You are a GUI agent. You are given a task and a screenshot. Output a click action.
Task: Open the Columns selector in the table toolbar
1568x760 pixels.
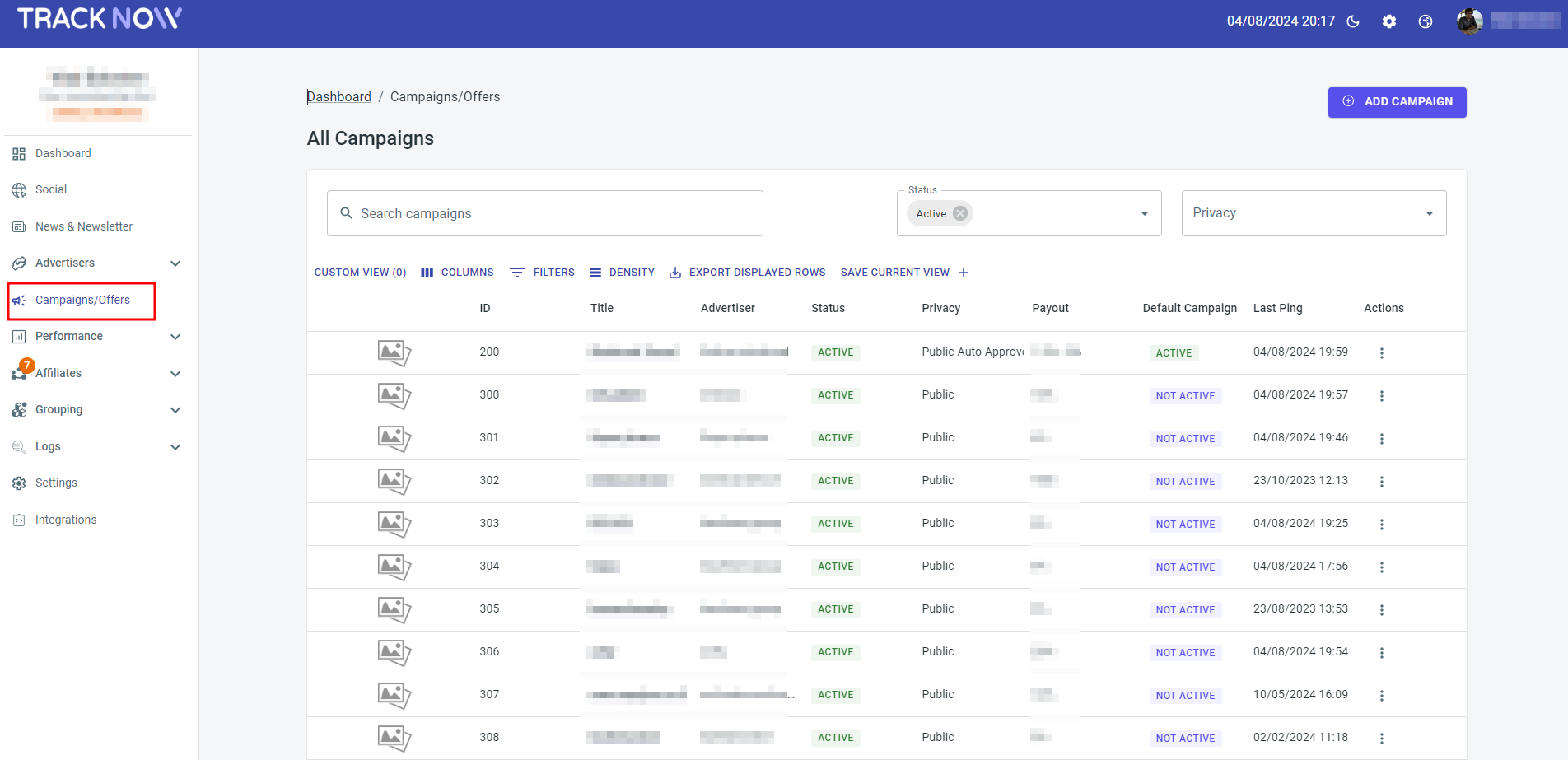tap(457, 272)
